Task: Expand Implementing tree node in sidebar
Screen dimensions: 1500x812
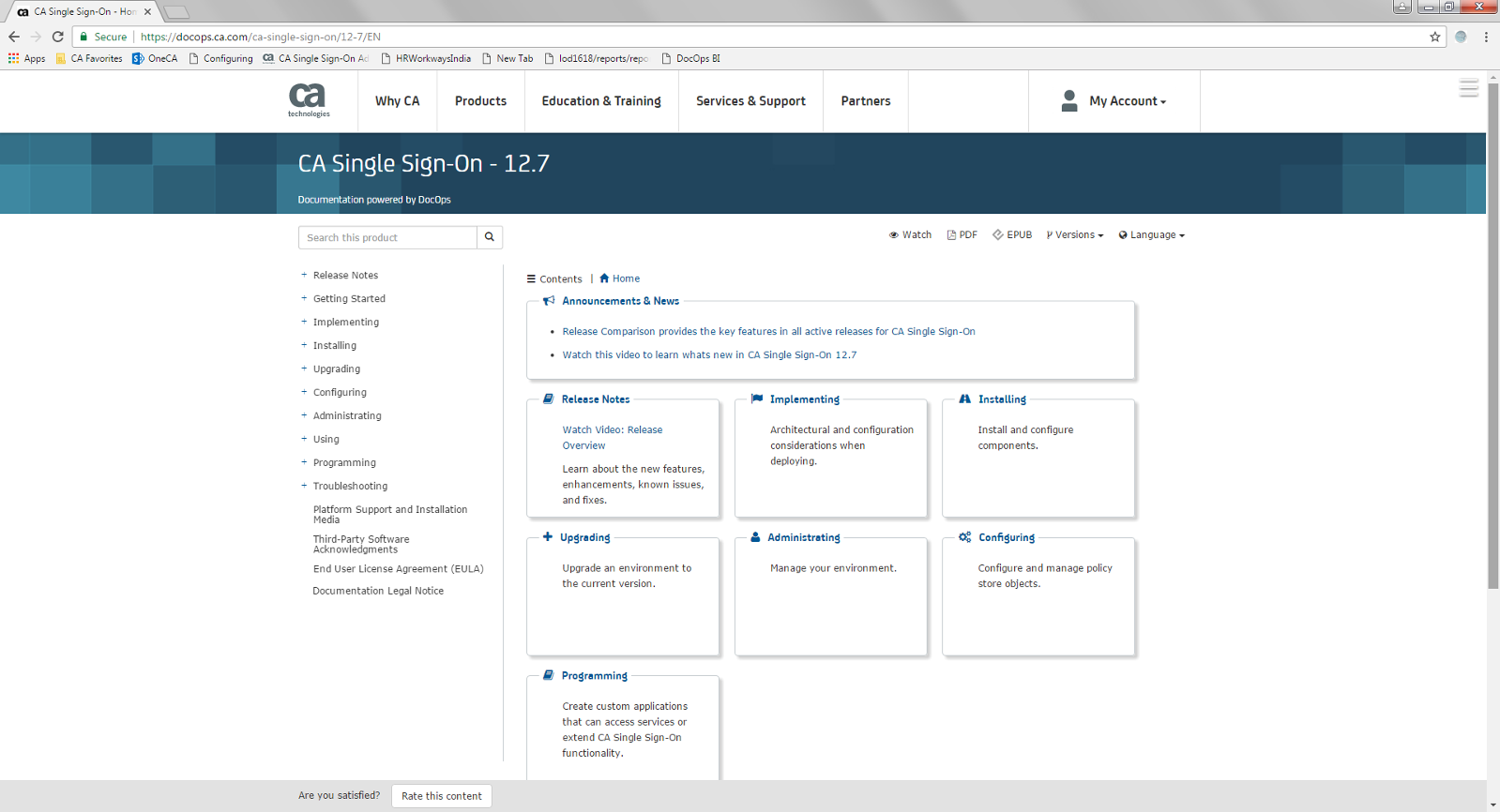Action: click(304, 322)
